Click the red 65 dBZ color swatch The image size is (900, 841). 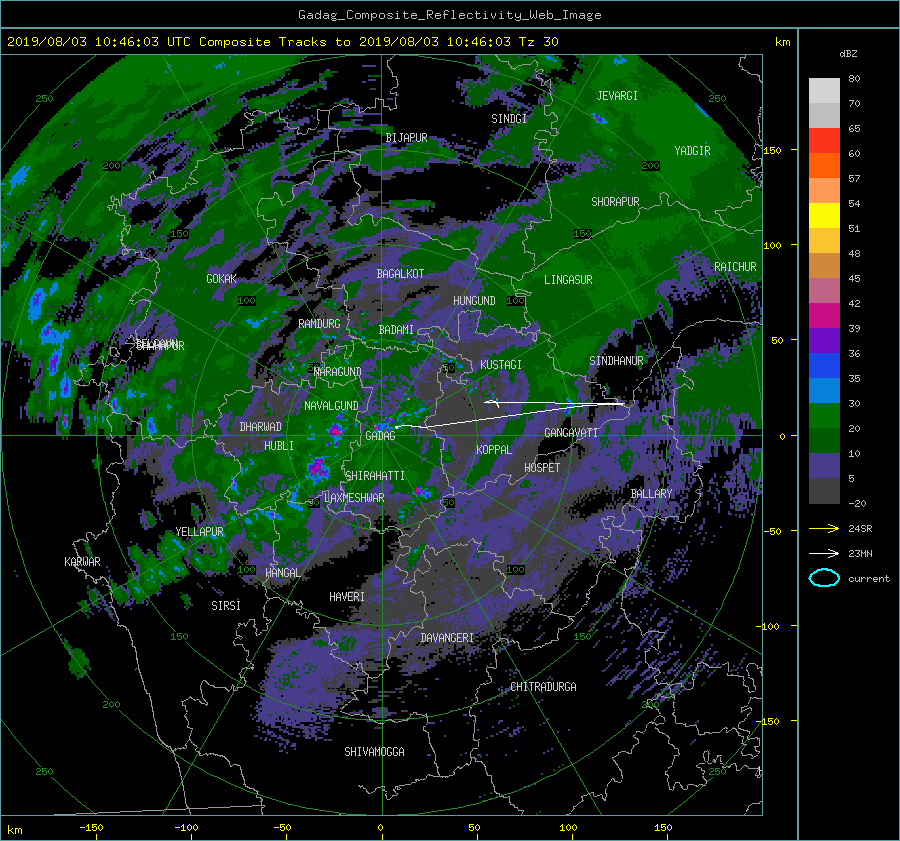[824, 140]
